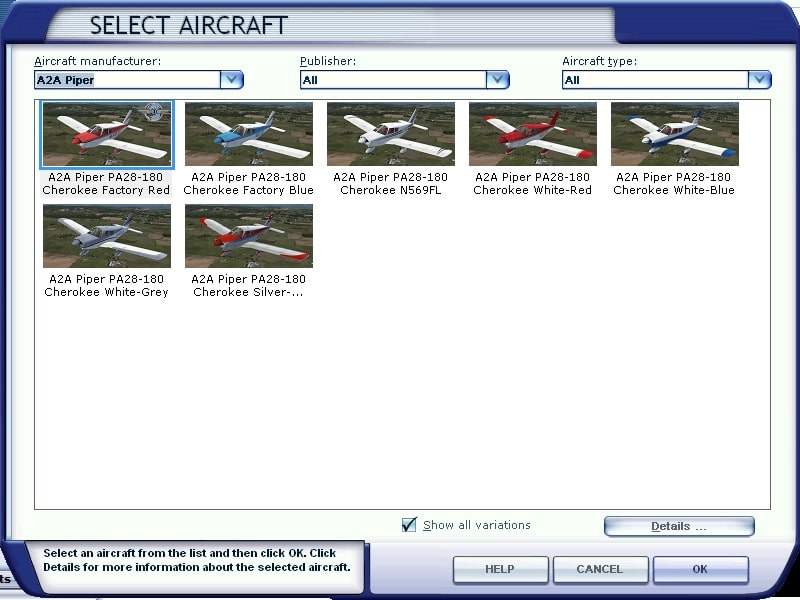Click the CANCEL button
This screenshot has width=800, height=600.
(599, 569)
